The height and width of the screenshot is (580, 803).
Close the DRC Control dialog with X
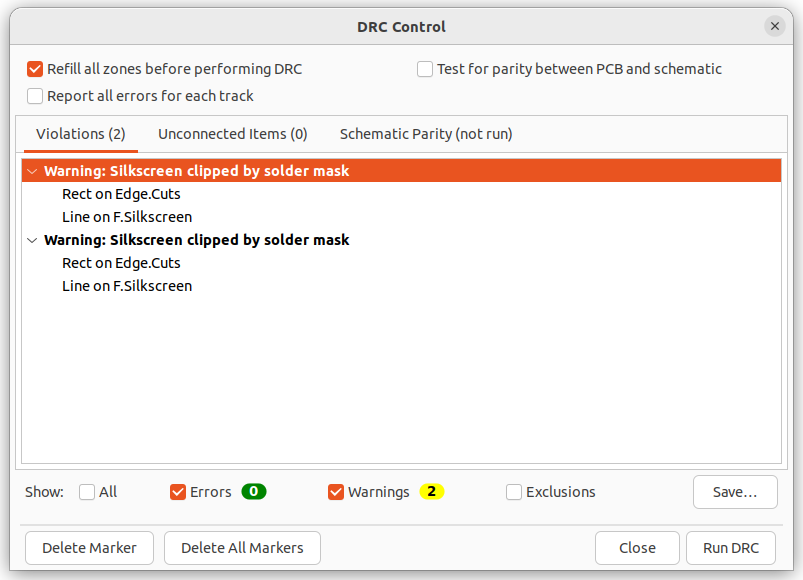774,26
